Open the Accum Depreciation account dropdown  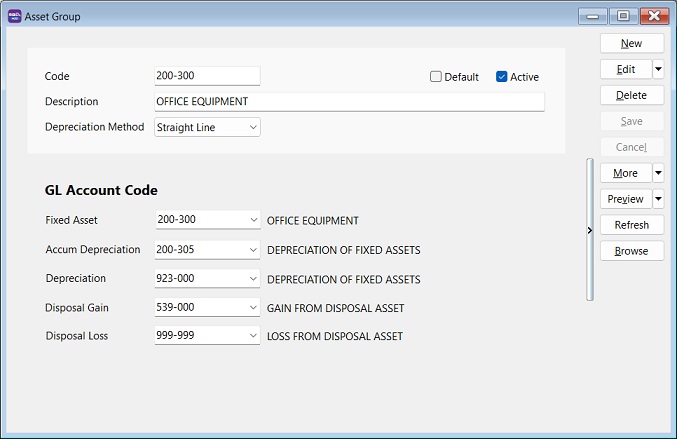(252, 250)
